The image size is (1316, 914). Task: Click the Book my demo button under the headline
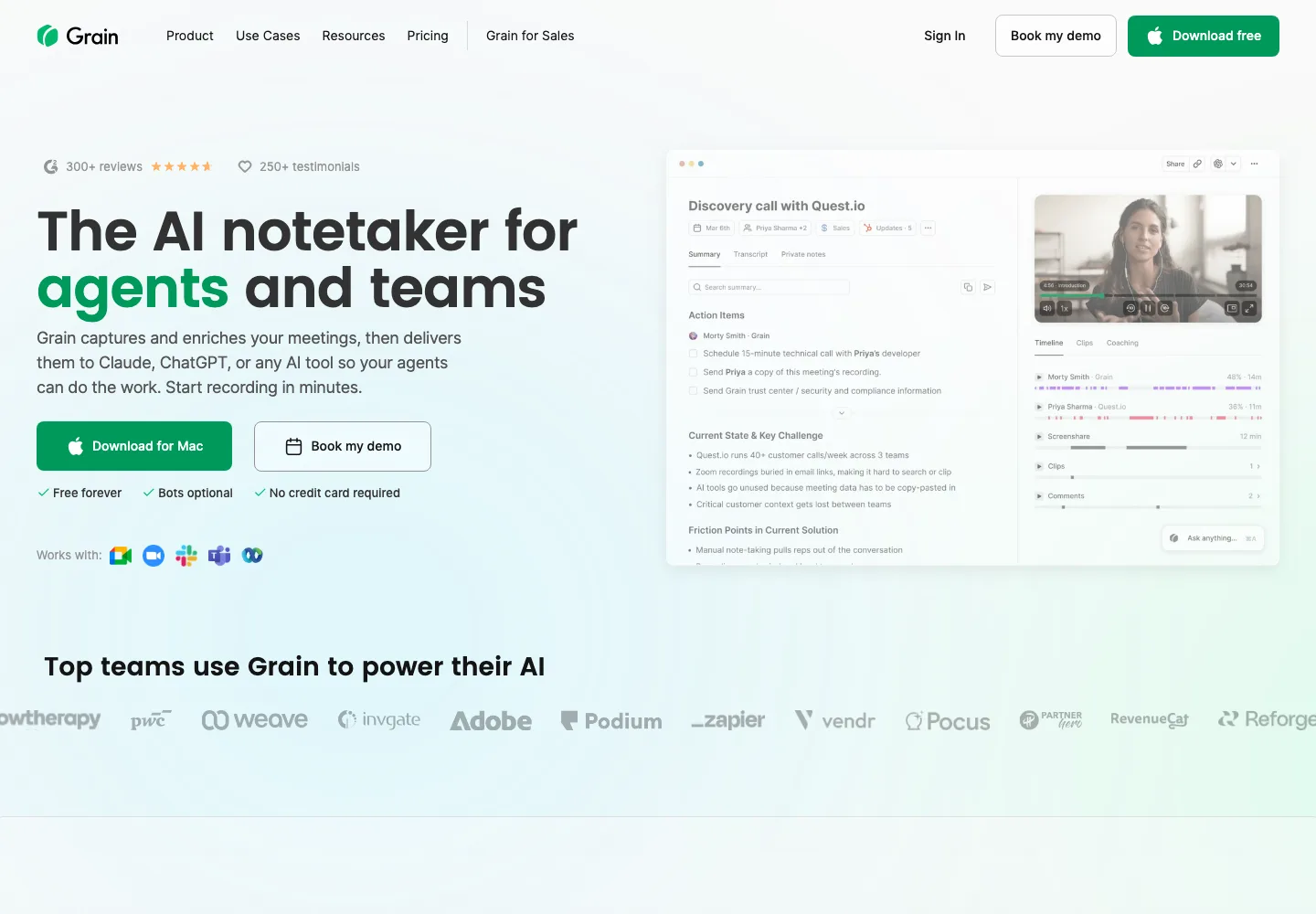point(343,446)
